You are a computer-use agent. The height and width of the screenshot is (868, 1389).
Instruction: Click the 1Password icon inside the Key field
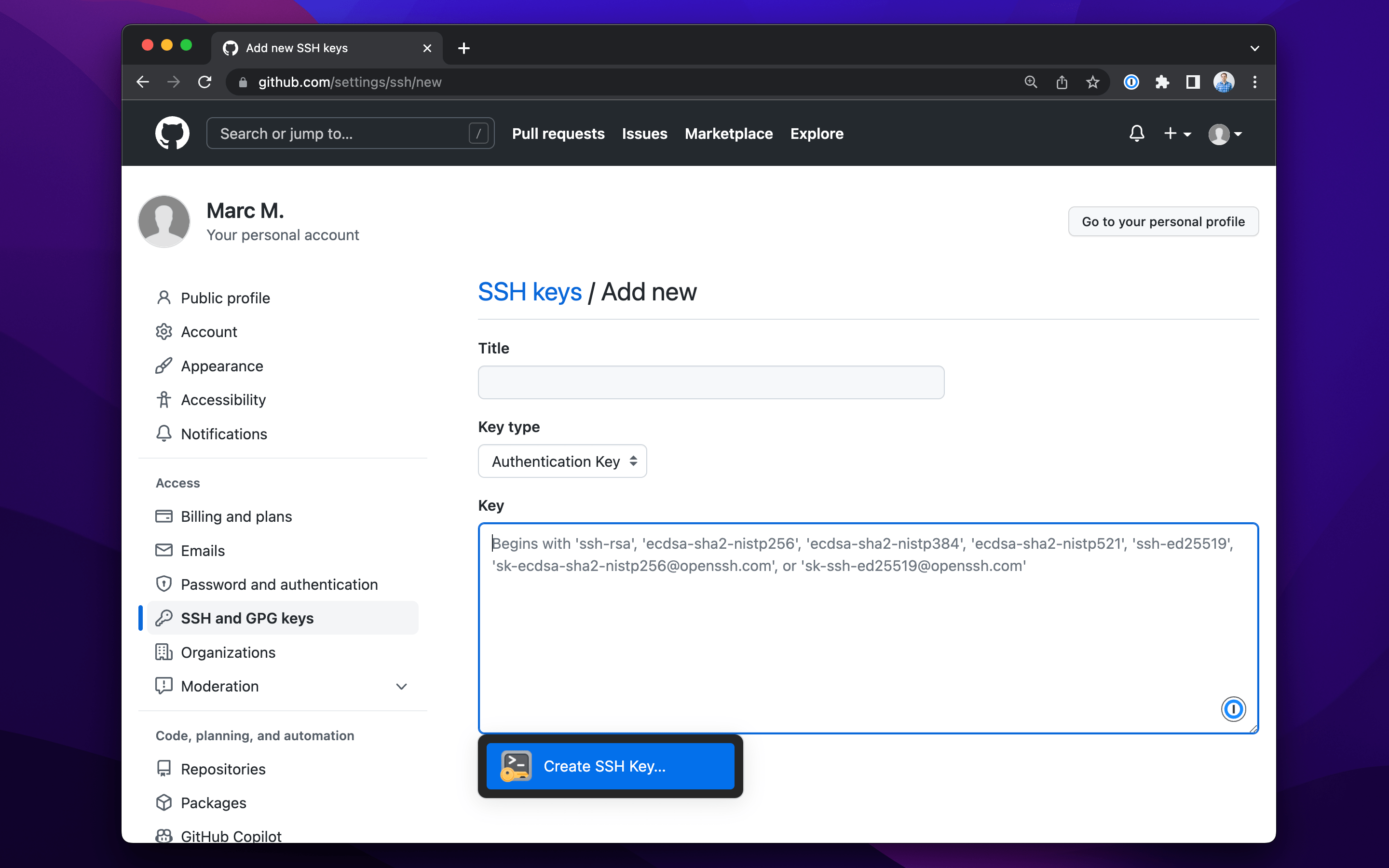[1234, 709]
